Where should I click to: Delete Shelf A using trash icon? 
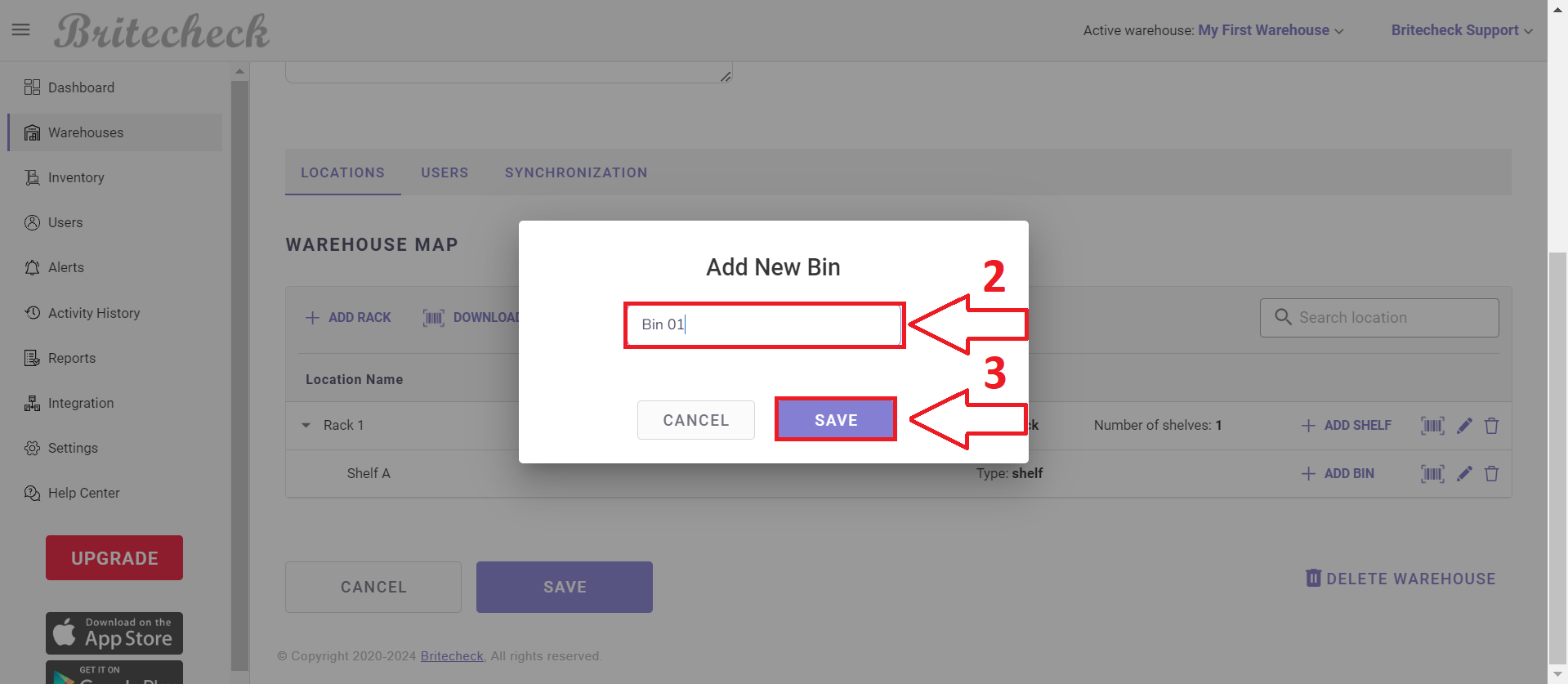click(x=1491, y=473)
